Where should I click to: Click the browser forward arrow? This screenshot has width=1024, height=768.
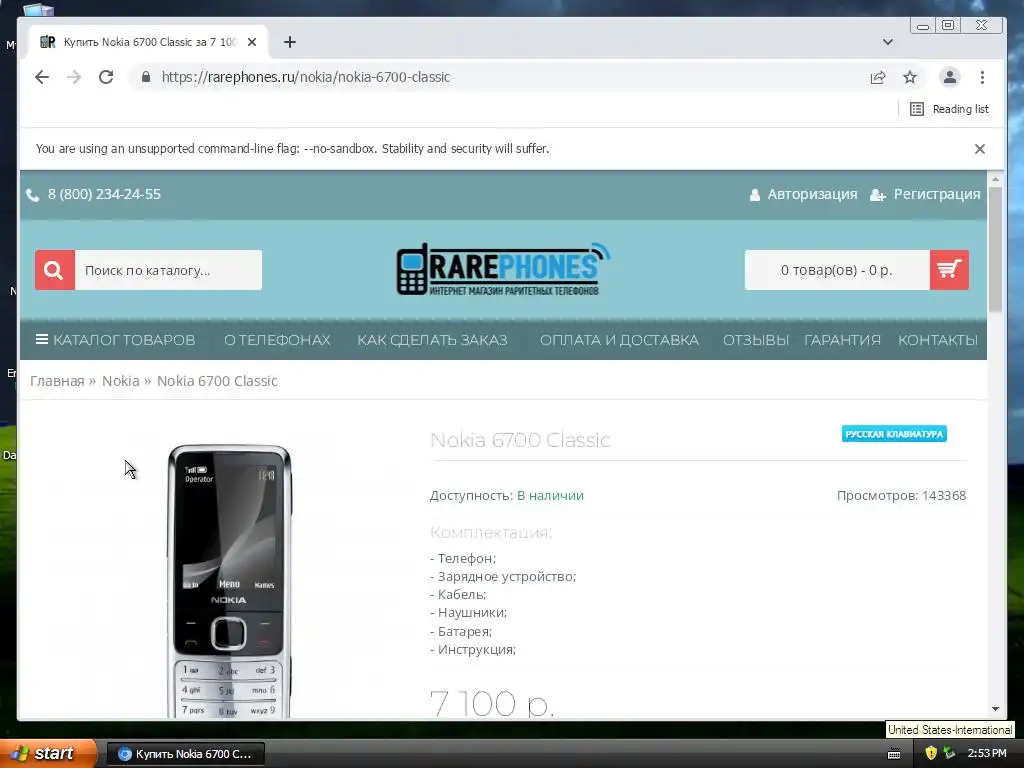coord(74,77)
